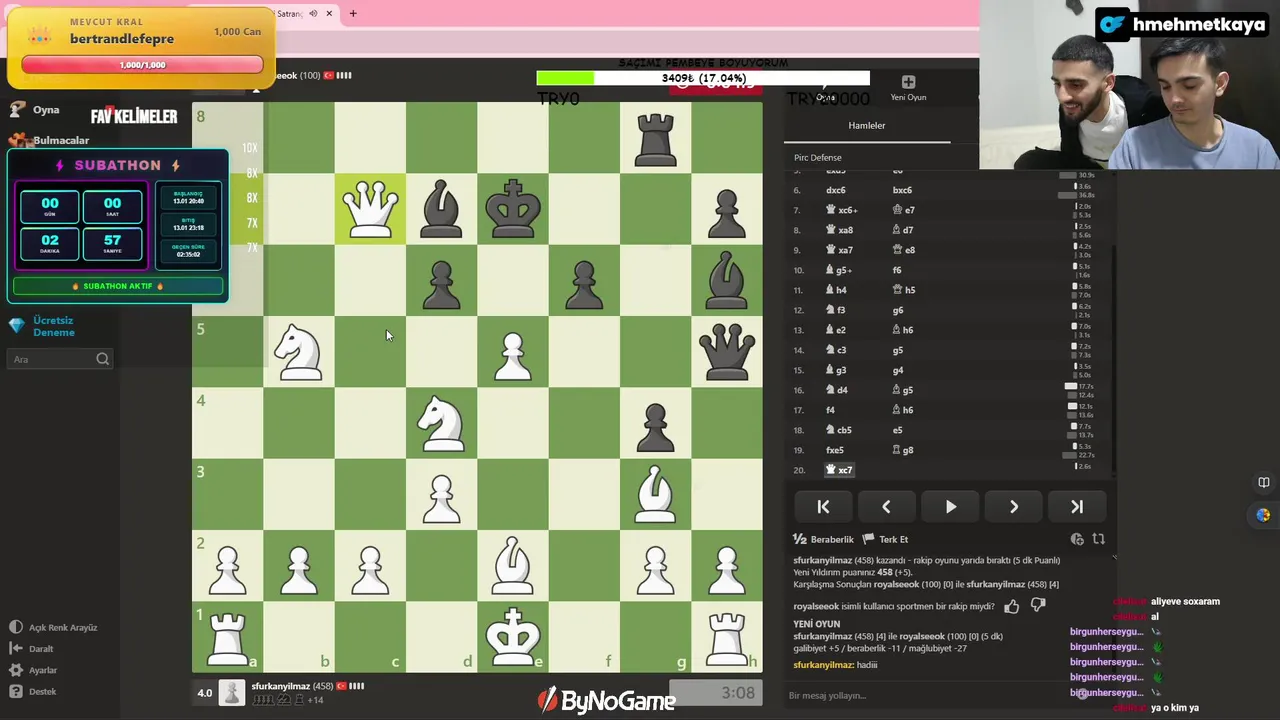Start auto-play of the moves

950,507
